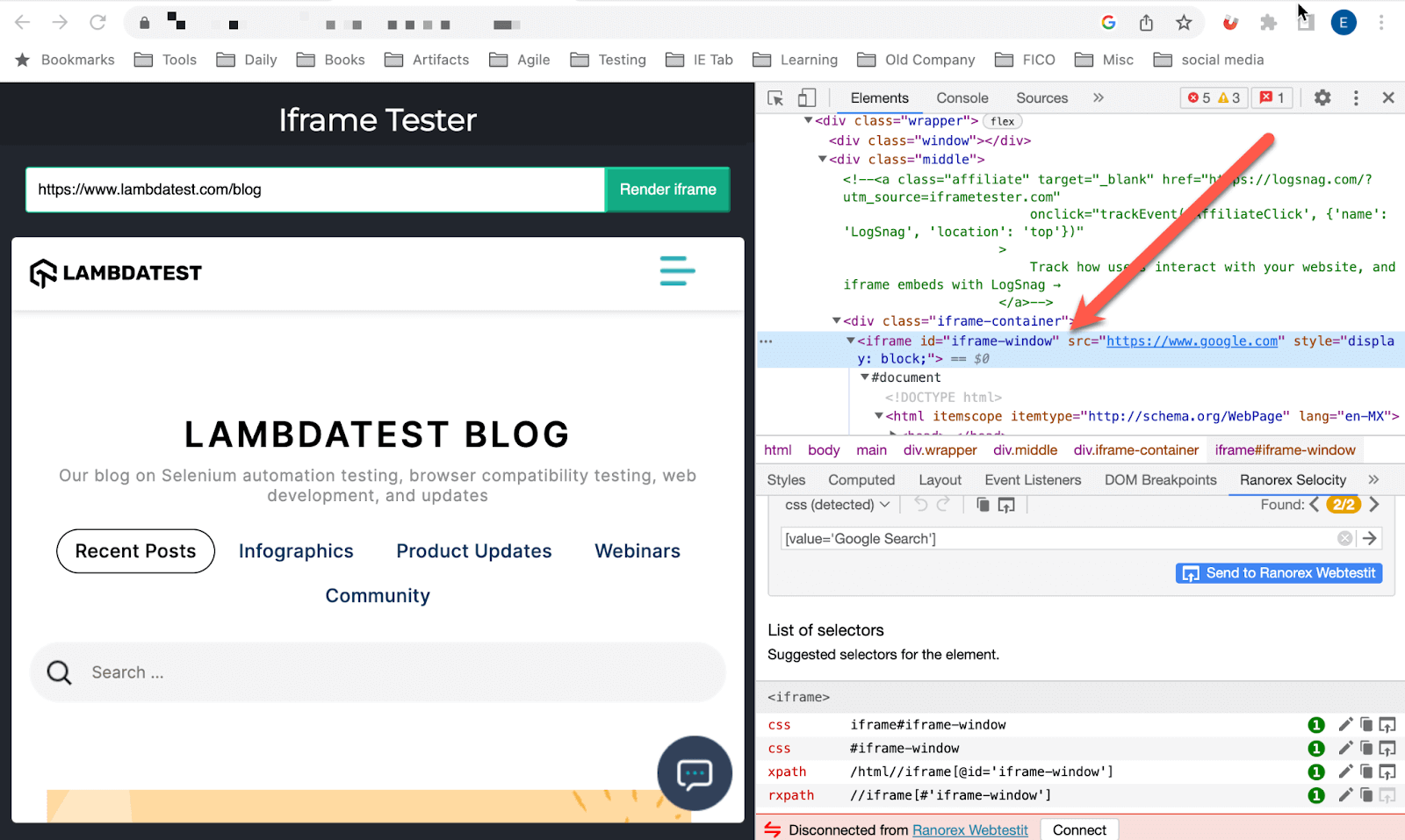Click Send to Ranorex Webtestit button
The width and height of the screenshot is (1405, 840).
[x=1279, y=573]
